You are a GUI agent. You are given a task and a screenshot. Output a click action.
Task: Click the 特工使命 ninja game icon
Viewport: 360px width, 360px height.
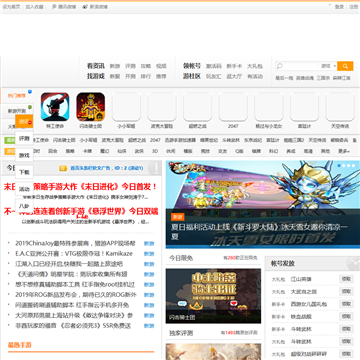pyautogui.click(x=55, y=107)
